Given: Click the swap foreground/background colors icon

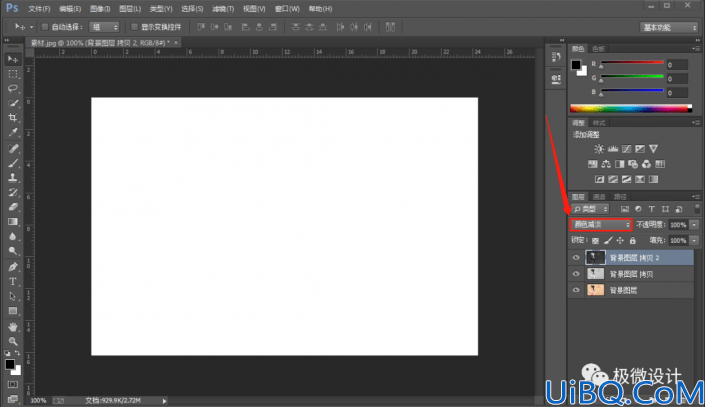Looking at the screenshot, I should tap(17, 353).
